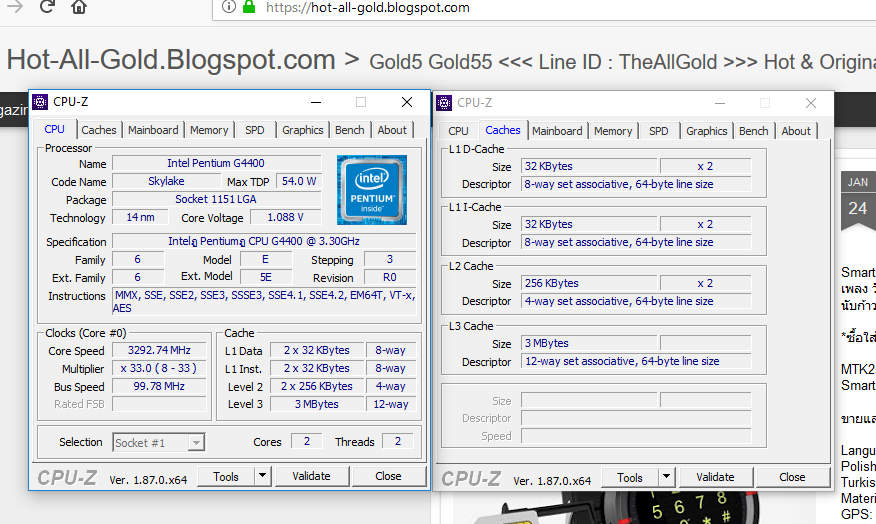
Task: Click the CPU-Z app icon in left window title
Action: pyautogui.click(x=40, y=102)
